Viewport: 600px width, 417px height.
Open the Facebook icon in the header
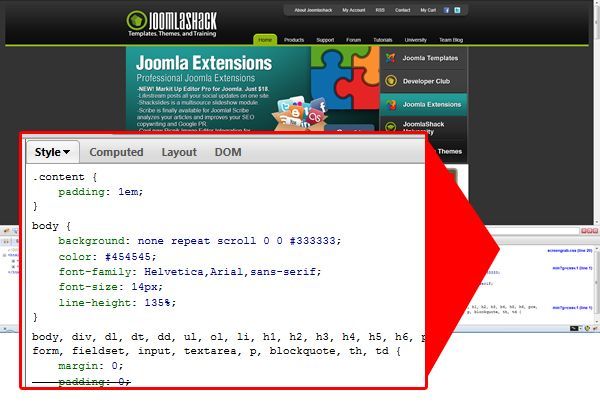pyautogui.click(x=446, y=10)
